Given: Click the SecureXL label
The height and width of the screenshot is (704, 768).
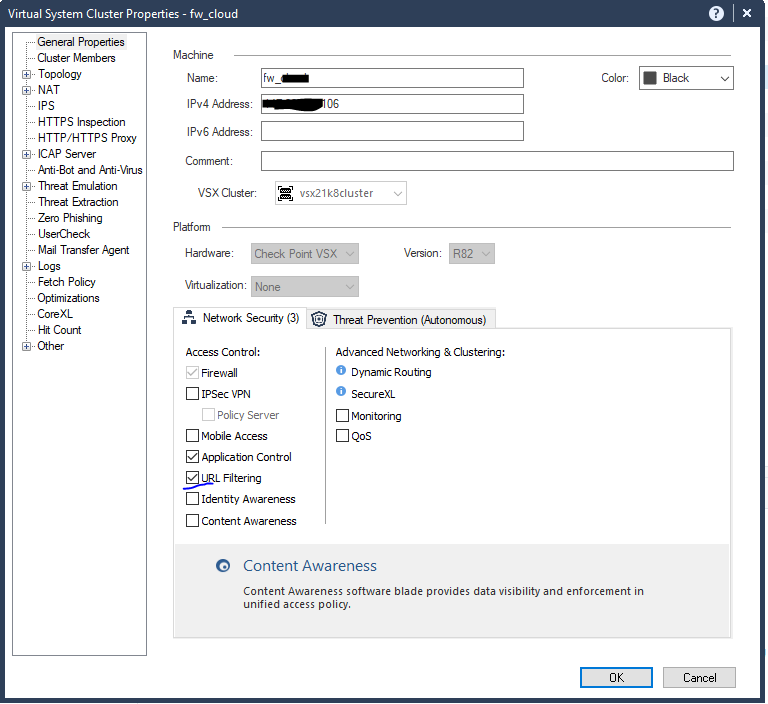Looking at the screenshot, I should point(373,394).
